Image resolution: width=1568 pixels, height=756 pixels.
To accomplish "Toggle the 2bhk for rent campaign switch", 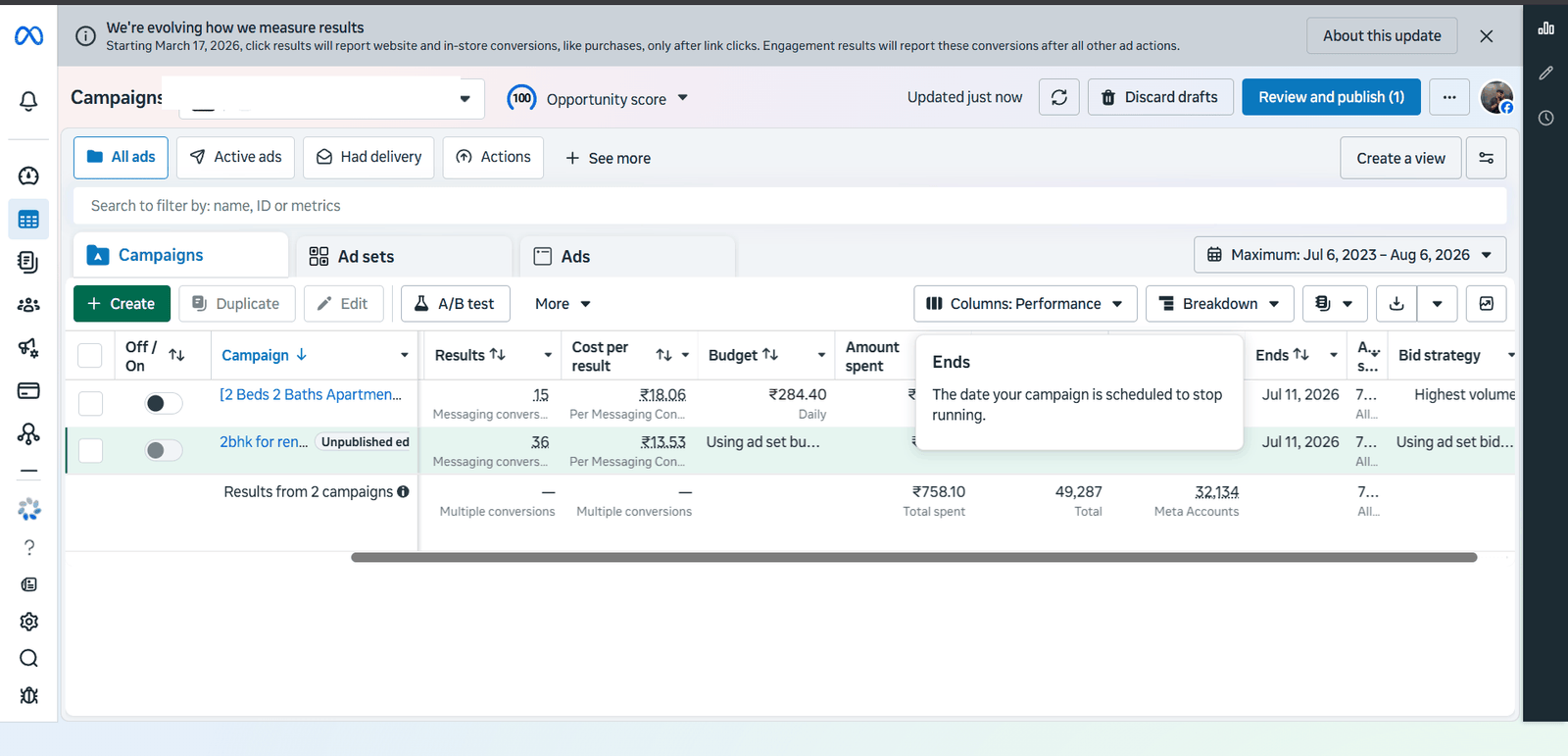I will click(x=164, y=450).
